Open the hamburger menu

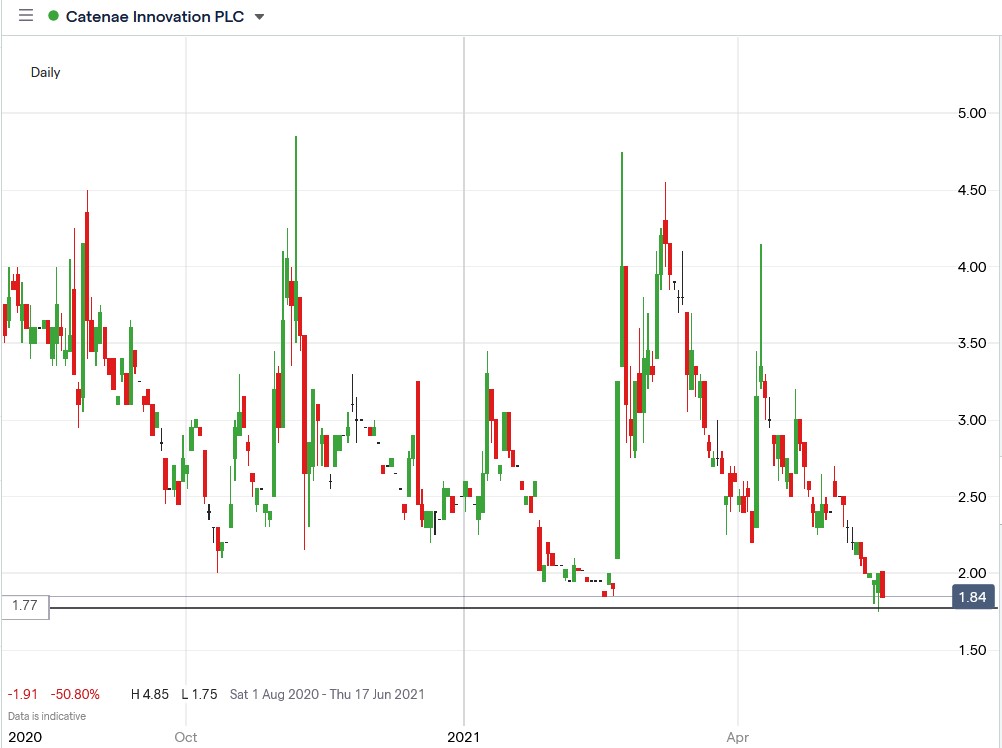26,15
